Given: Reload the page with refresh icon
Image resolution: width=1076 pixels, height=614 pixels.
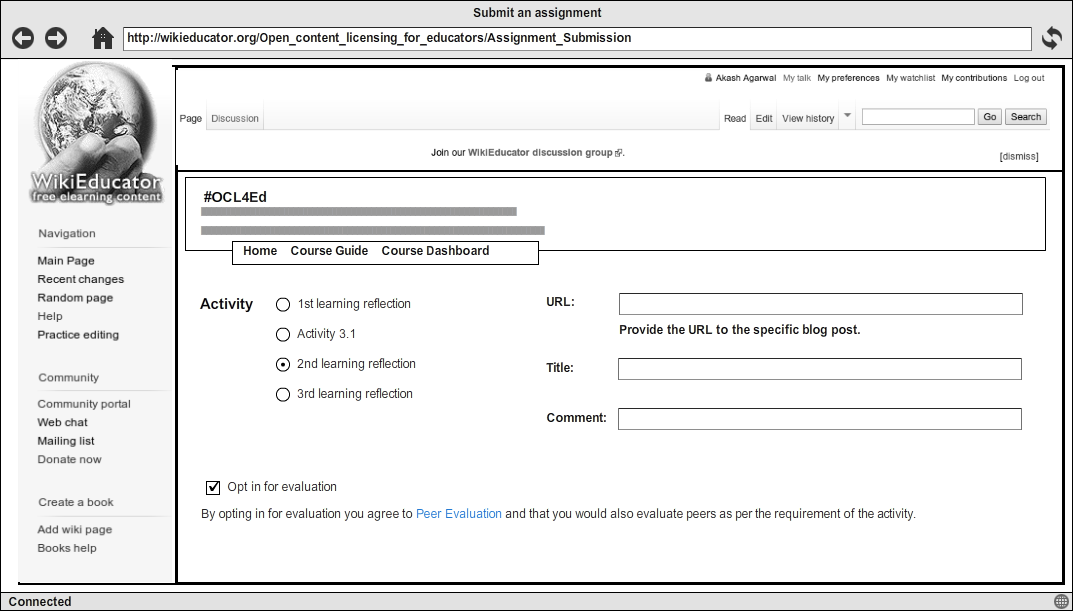Looking at the screenshot, I should pyautogui.click(x=1052, y=38).
